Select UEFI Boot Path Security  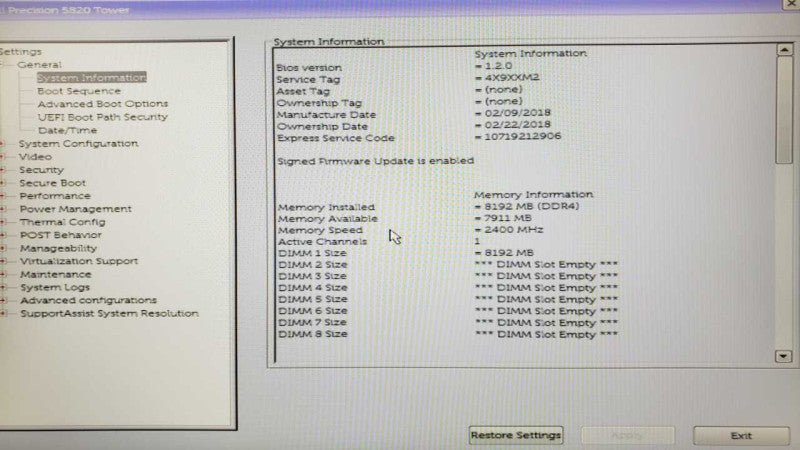coord(103,117)
